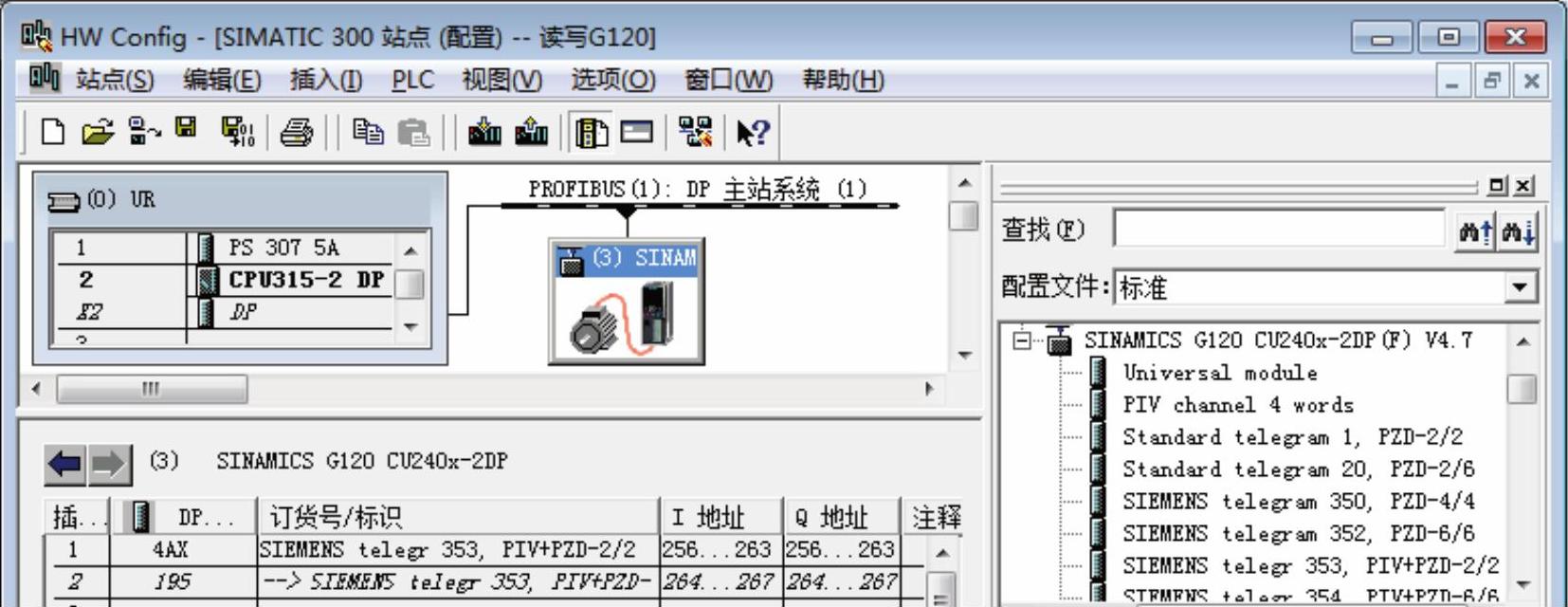Open the 选项(O) menu
Screen dimensions: 1568x607
coord(612,80)
